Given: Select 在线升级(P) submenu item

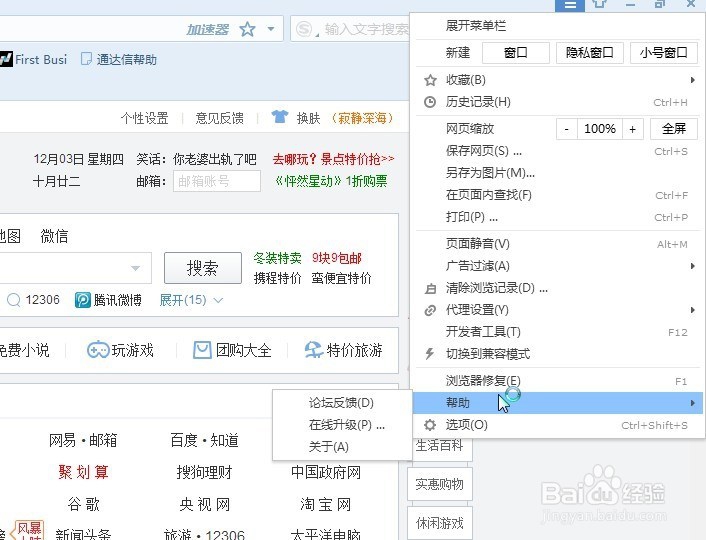Looking at the screenshot, I should click(x=342, y=425).
